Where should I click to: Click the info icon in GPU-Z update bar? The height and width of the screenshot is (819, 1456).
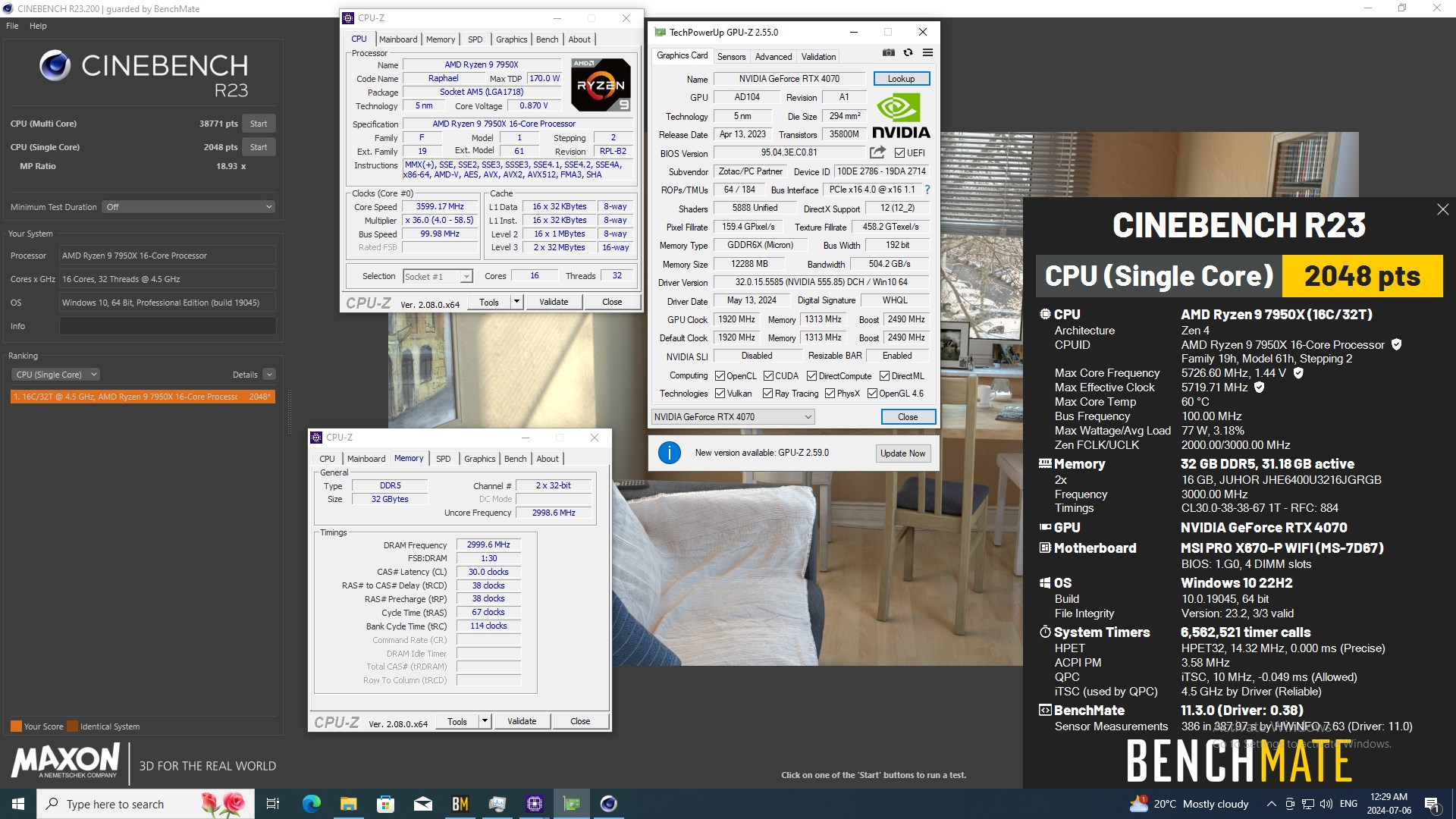pos(669,453)
